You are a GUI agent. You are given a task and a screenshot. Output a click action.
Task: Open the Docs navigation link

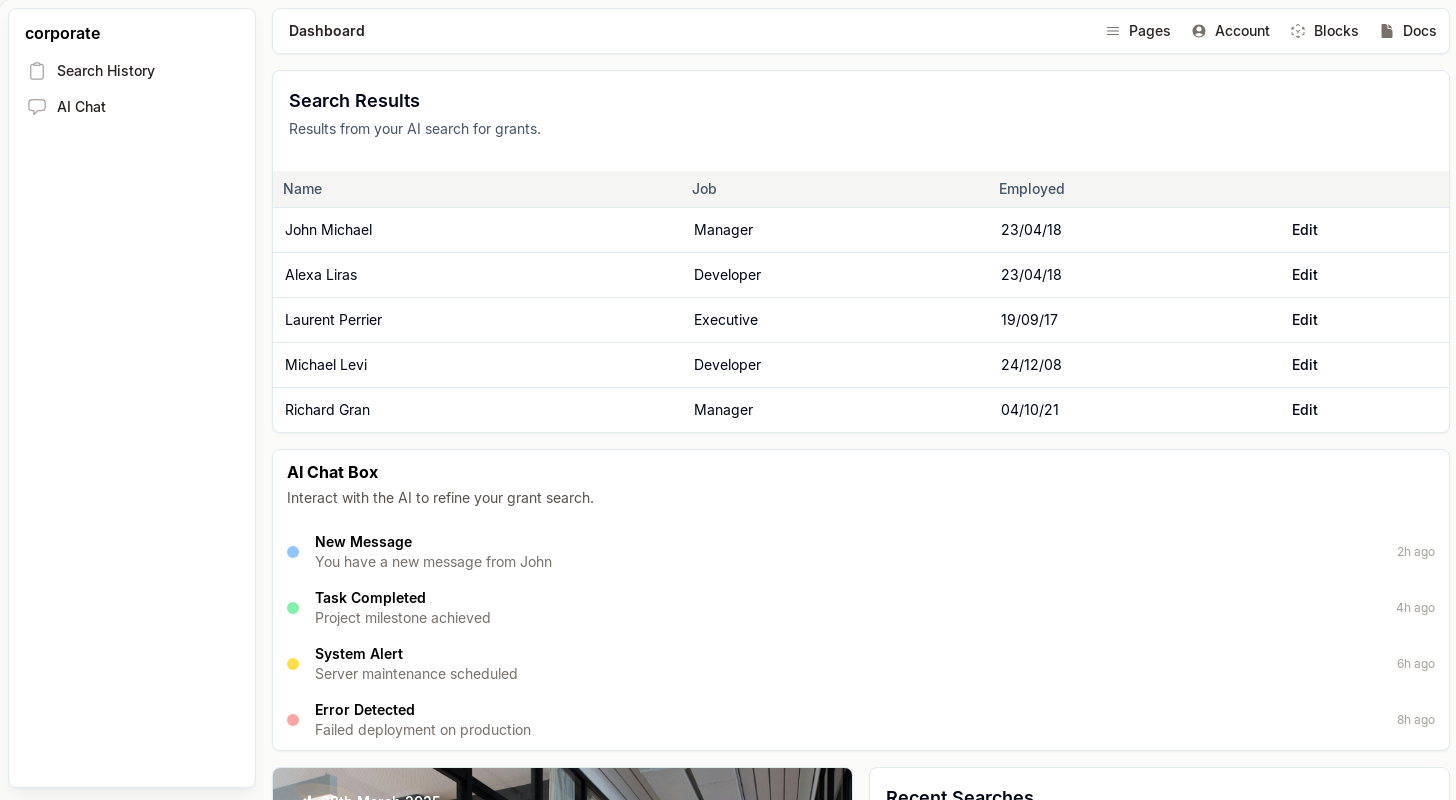(1419, 31)
